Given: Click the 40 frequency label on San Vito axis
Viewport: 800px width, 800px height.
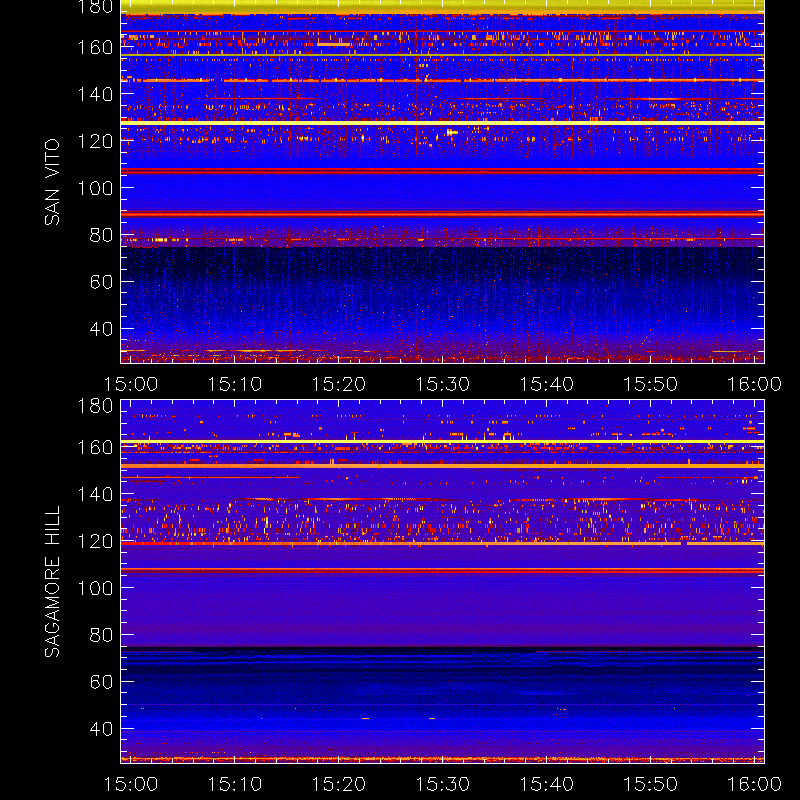Looking at the screenshot, I should point(101,329).
